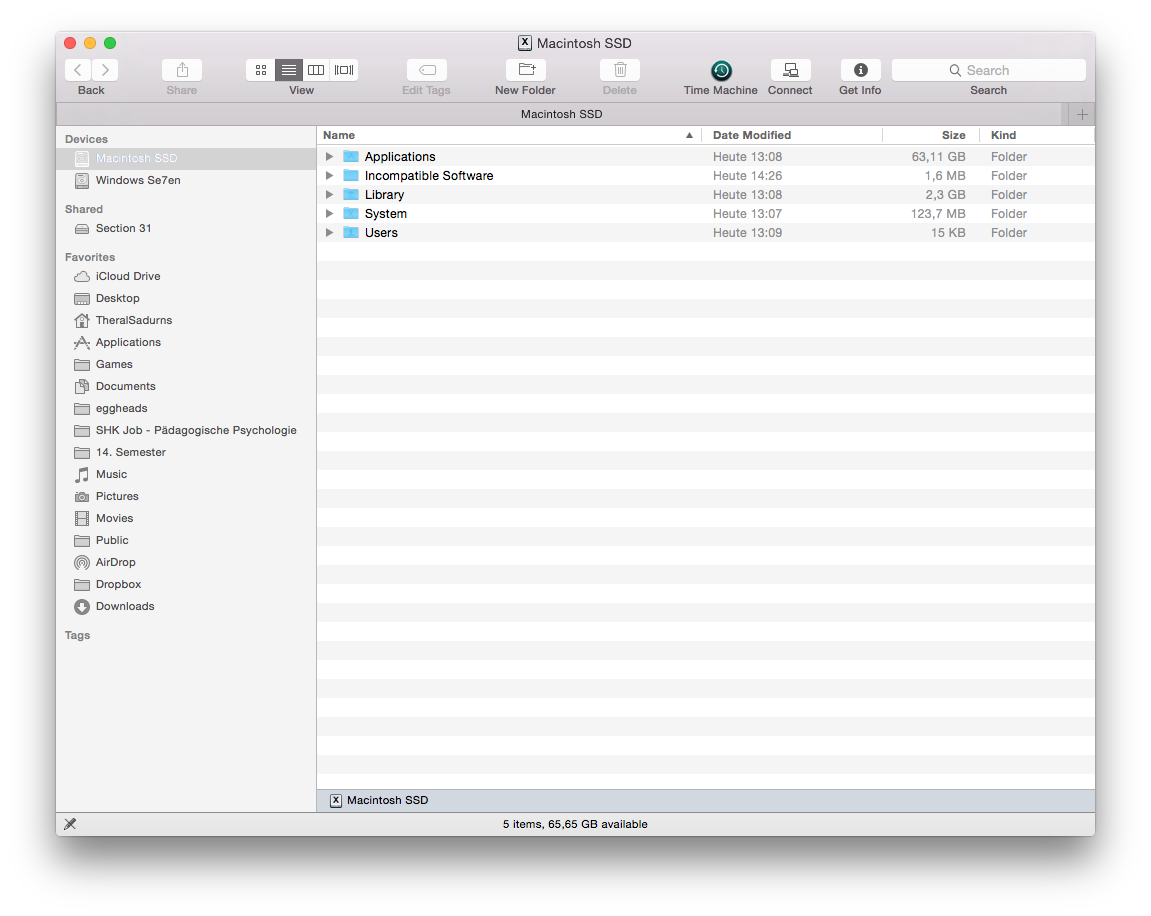Select the Macintosh SSD tab

tap(562, 114)
